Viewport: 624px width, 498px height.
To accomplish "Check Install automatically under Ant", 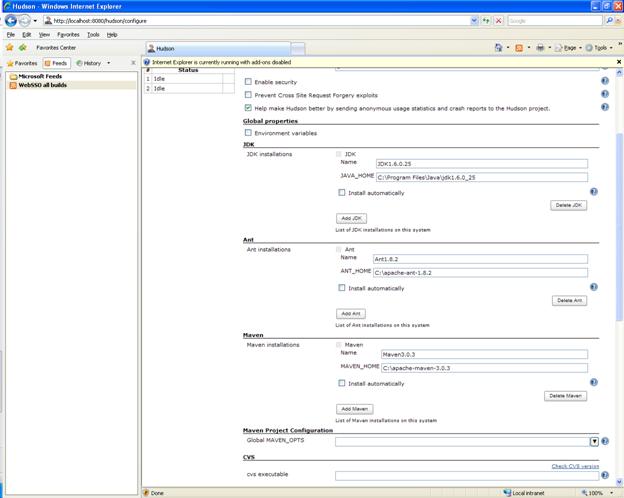I will tap(341, 288).
